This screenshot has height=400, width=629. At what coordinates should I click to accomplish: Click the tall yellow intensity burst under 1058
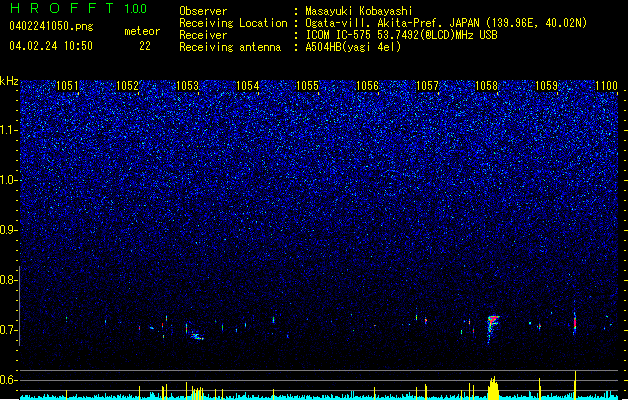click(x=493, y=388)
